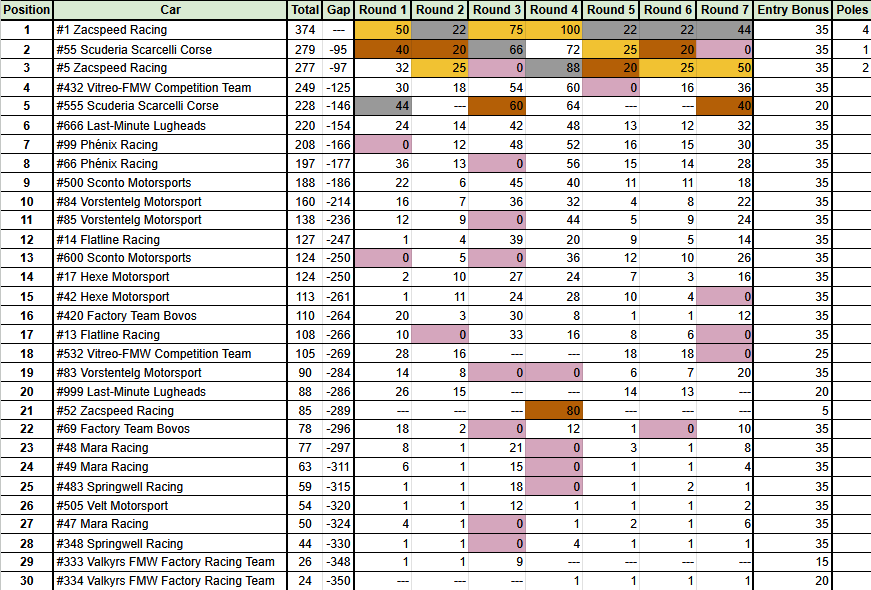The height and width of the screenshot is (590, 871).
Task: Click the #666 Last-Minute Lugheads cell
Action: point(170,125)
